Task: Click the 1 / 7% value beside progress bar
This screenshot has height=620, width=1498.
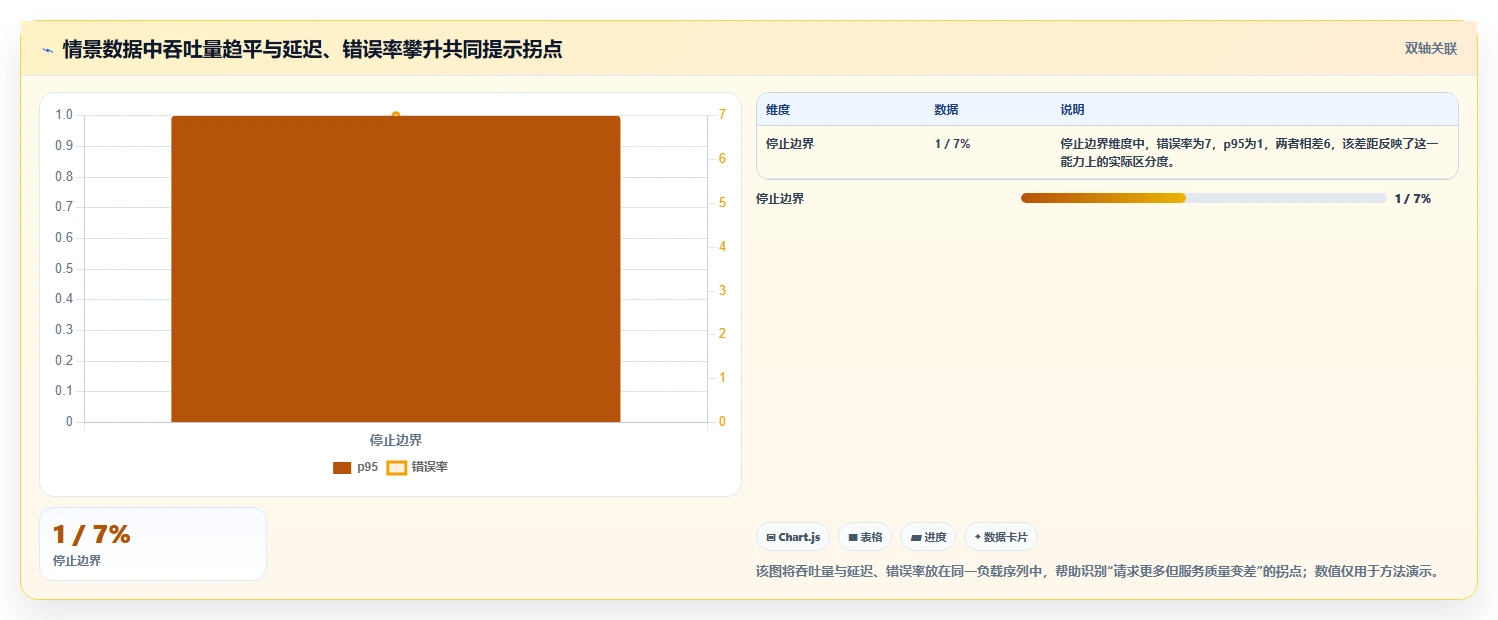Action: click(1412, 199)
